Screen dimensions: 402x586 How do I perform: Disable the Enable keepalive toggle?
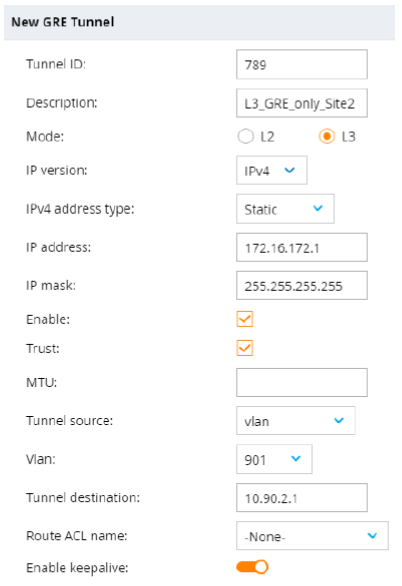tap(252, 567)
